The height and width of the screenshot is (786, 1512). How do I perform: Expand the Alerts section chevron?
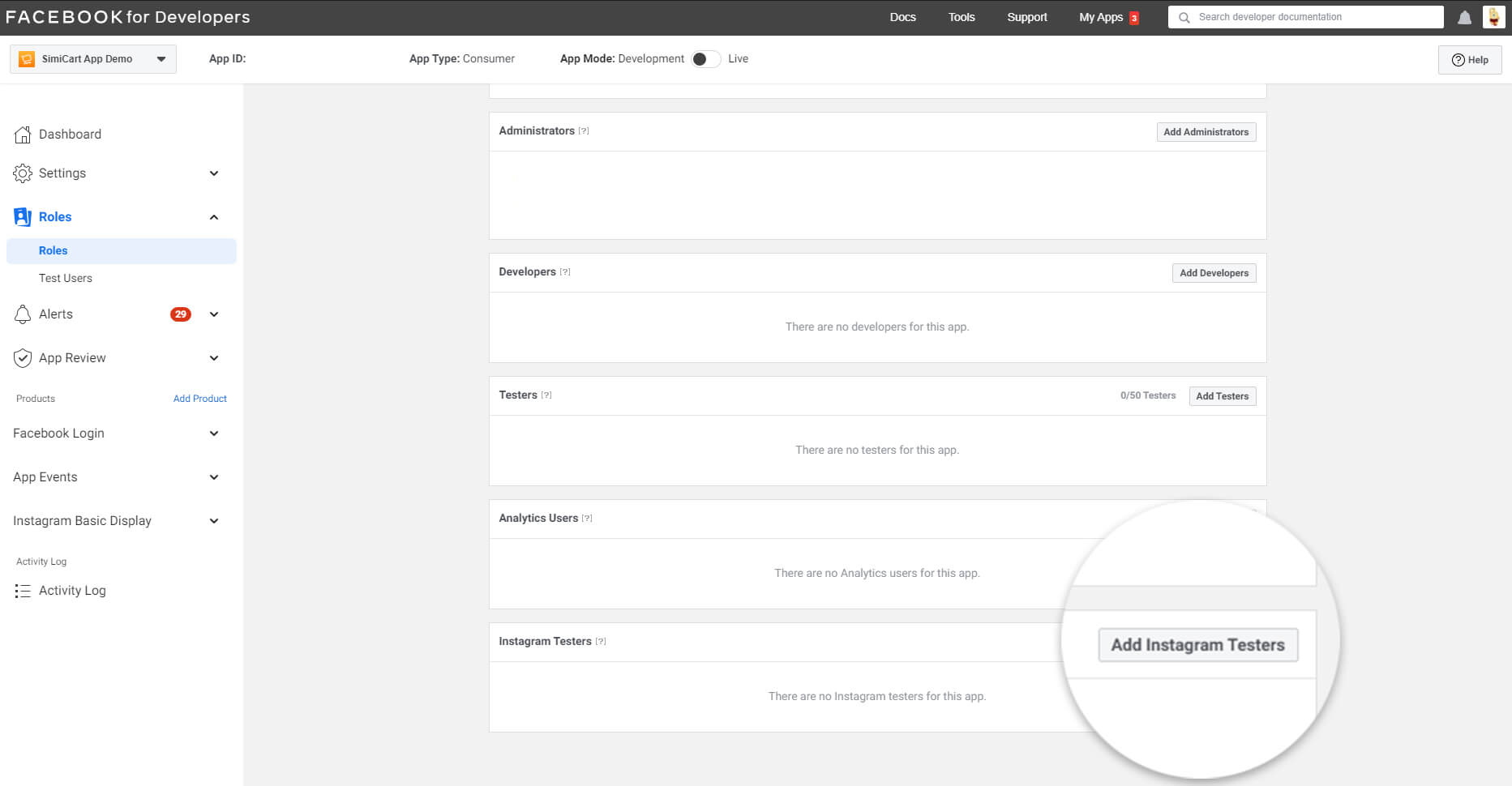(x=214, y=314)
